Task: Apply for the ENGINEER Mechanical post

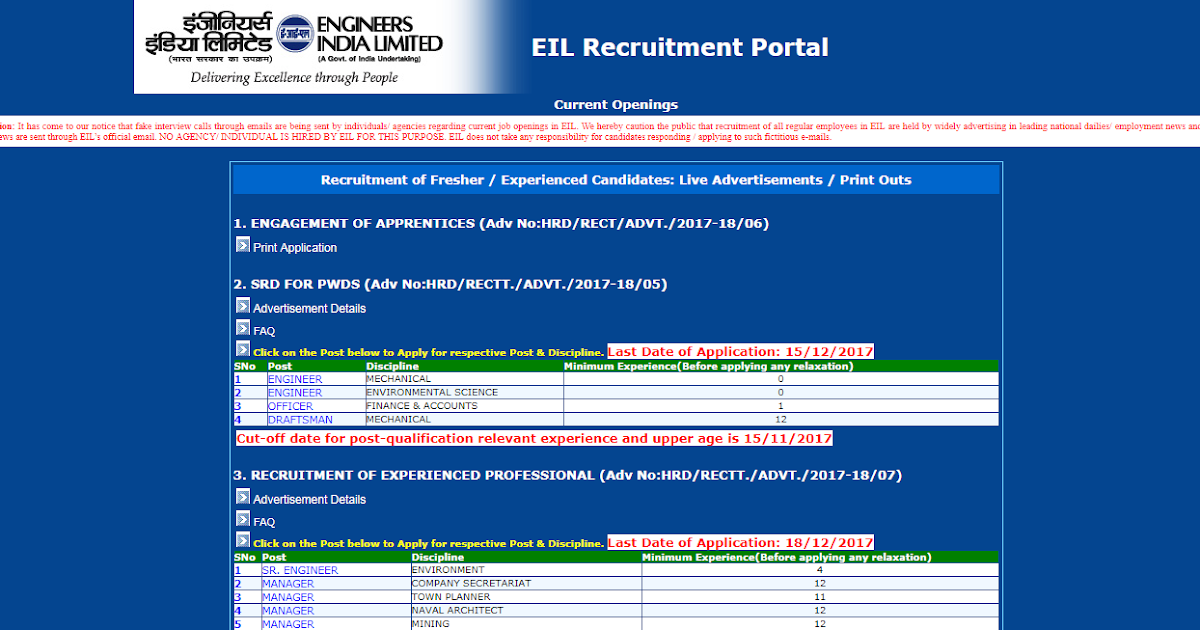Action: click(294, 379)
